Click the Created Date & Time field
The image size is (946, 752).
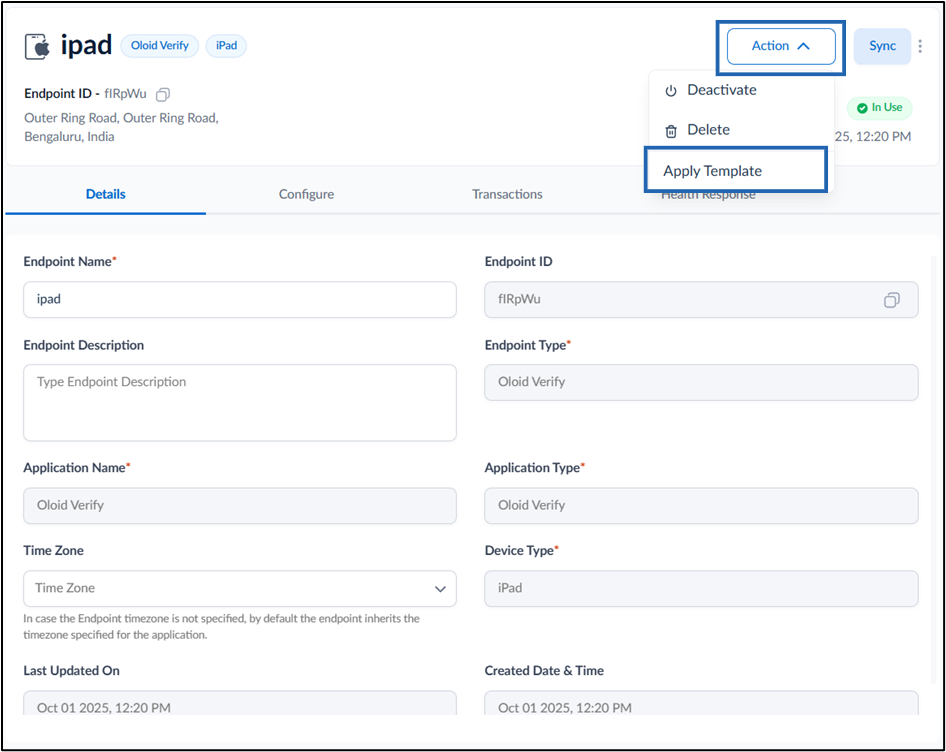click(x=701, y=704)
